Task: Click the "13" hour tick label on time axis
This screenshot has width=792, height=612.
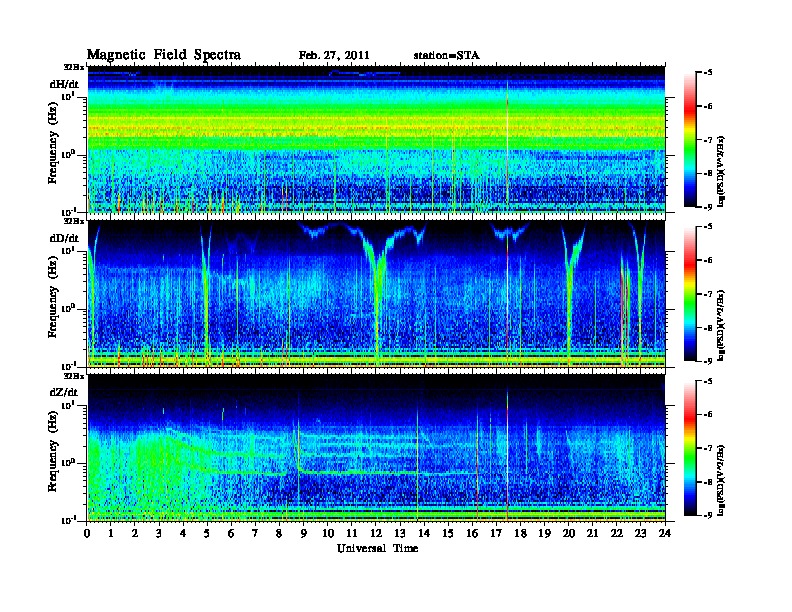Action: [400, 533]
